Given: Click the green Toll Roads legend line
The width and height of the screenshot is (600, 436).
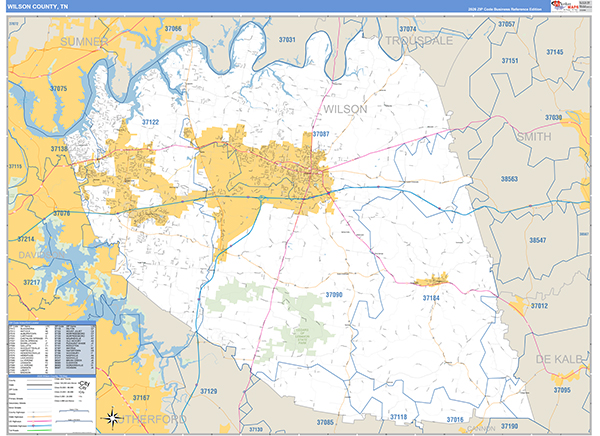Looking at the screenshot, I should pyautogui.click(x=40, y=430).
